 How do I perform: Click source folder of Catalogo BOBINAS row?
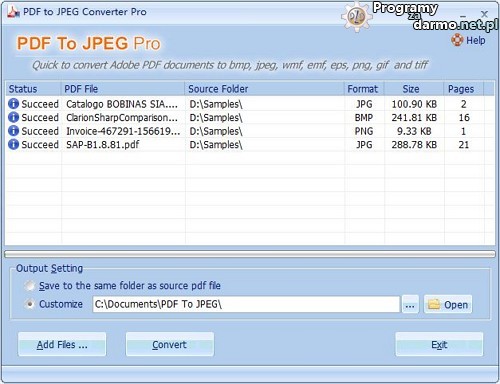pos(216,104)
